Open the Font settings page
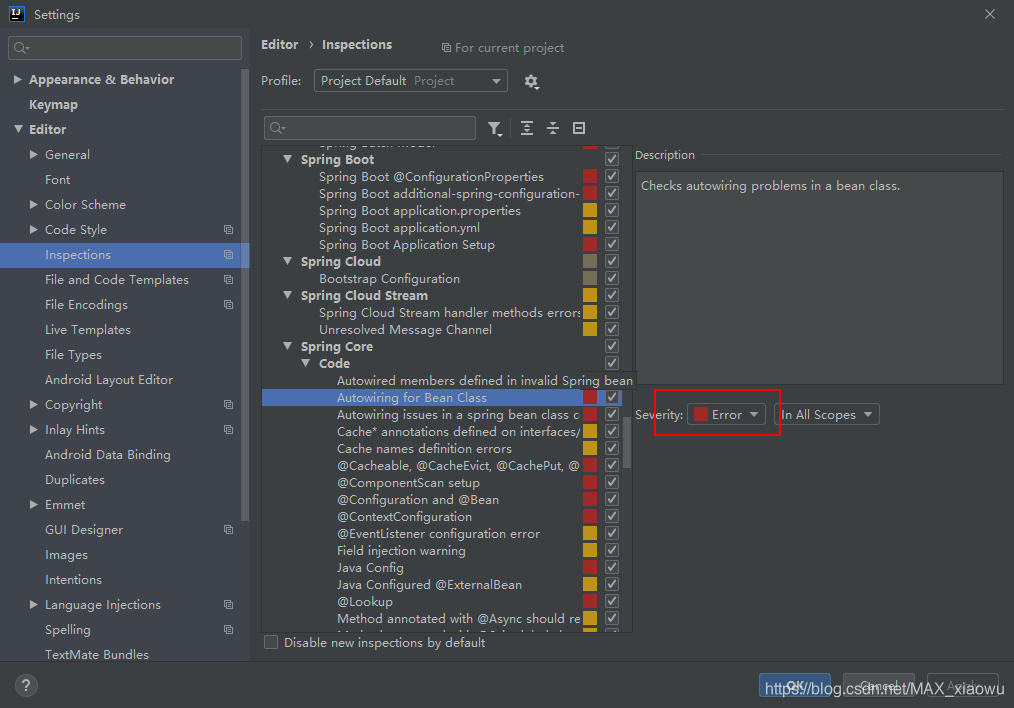 pos(58,180)
